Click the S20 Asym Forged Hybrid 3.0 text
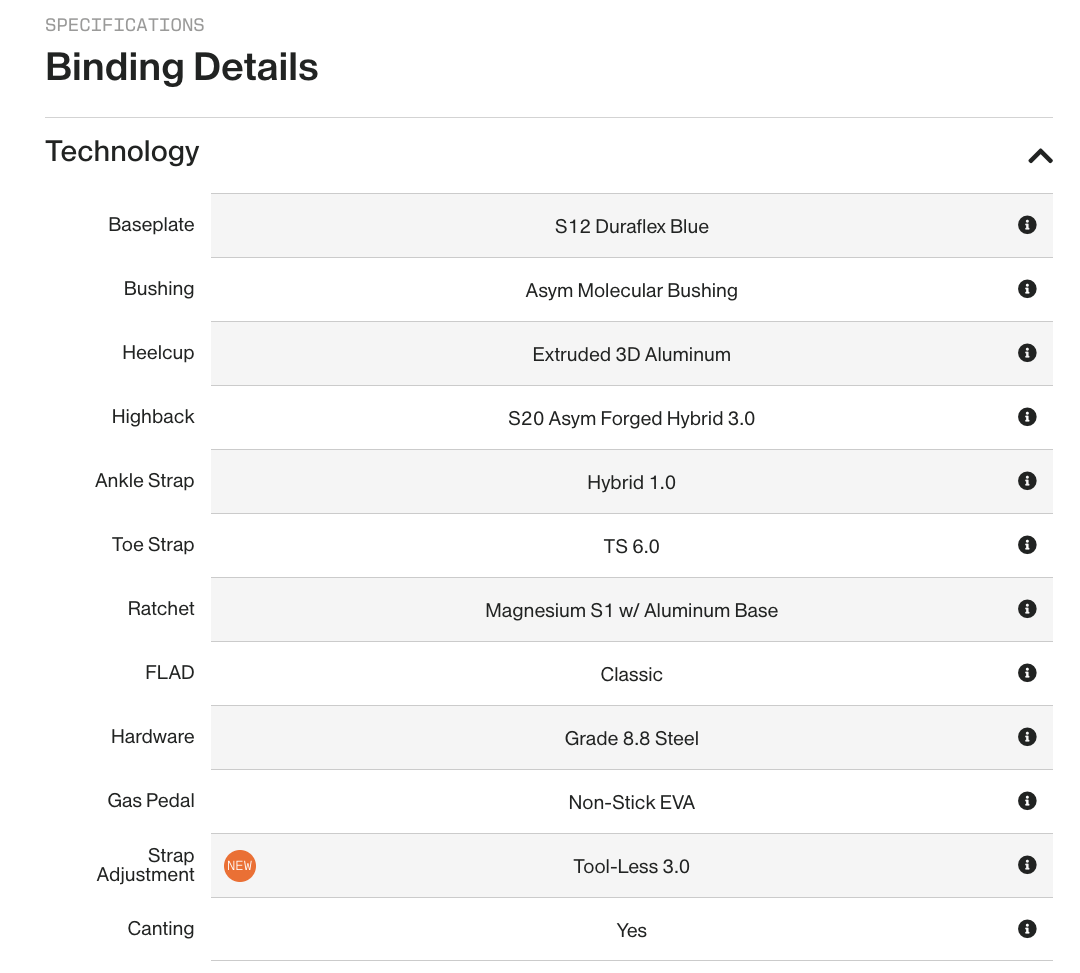 (631, 419)
